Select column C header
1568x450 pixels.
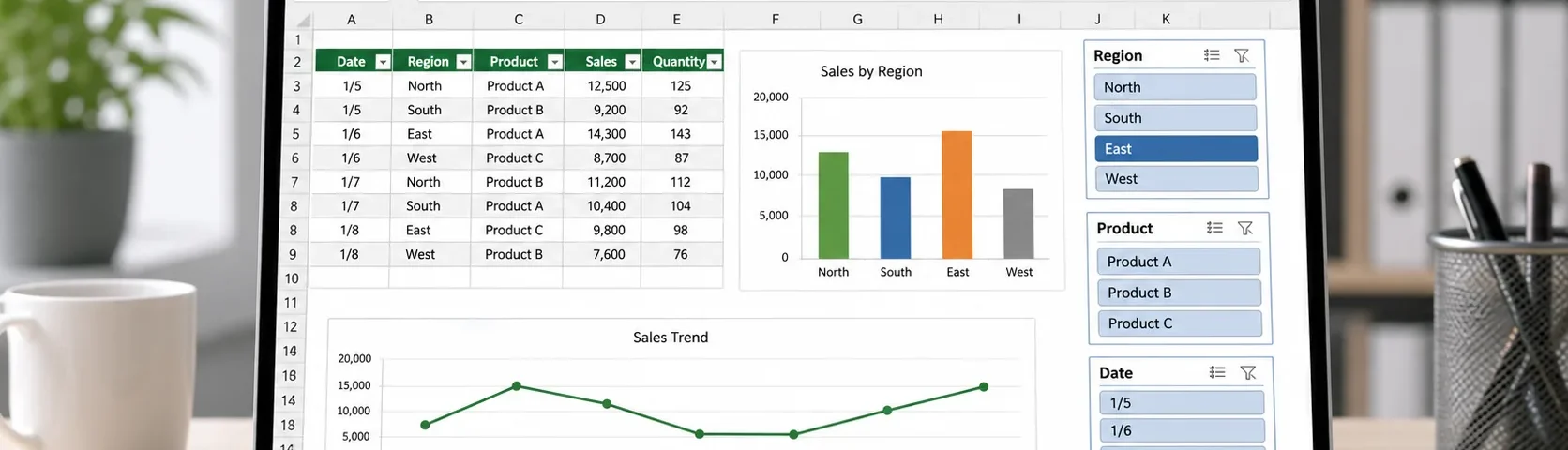(519, 19)
